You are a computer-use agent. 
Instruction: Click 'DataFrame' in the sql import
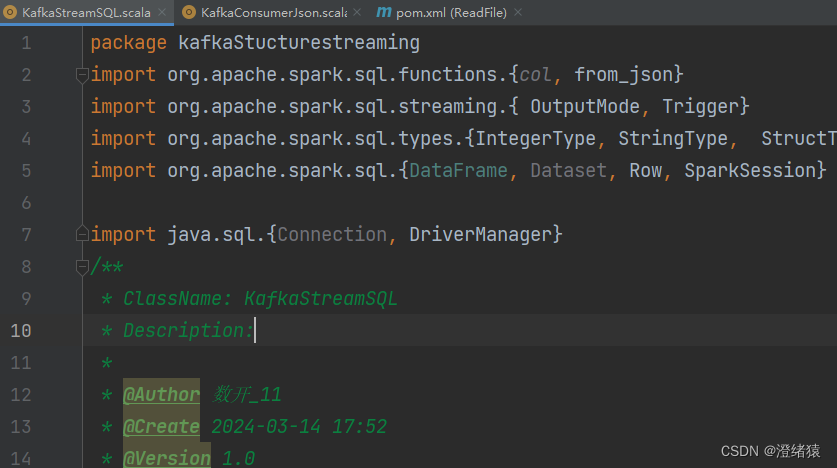[x=459, y=171]
